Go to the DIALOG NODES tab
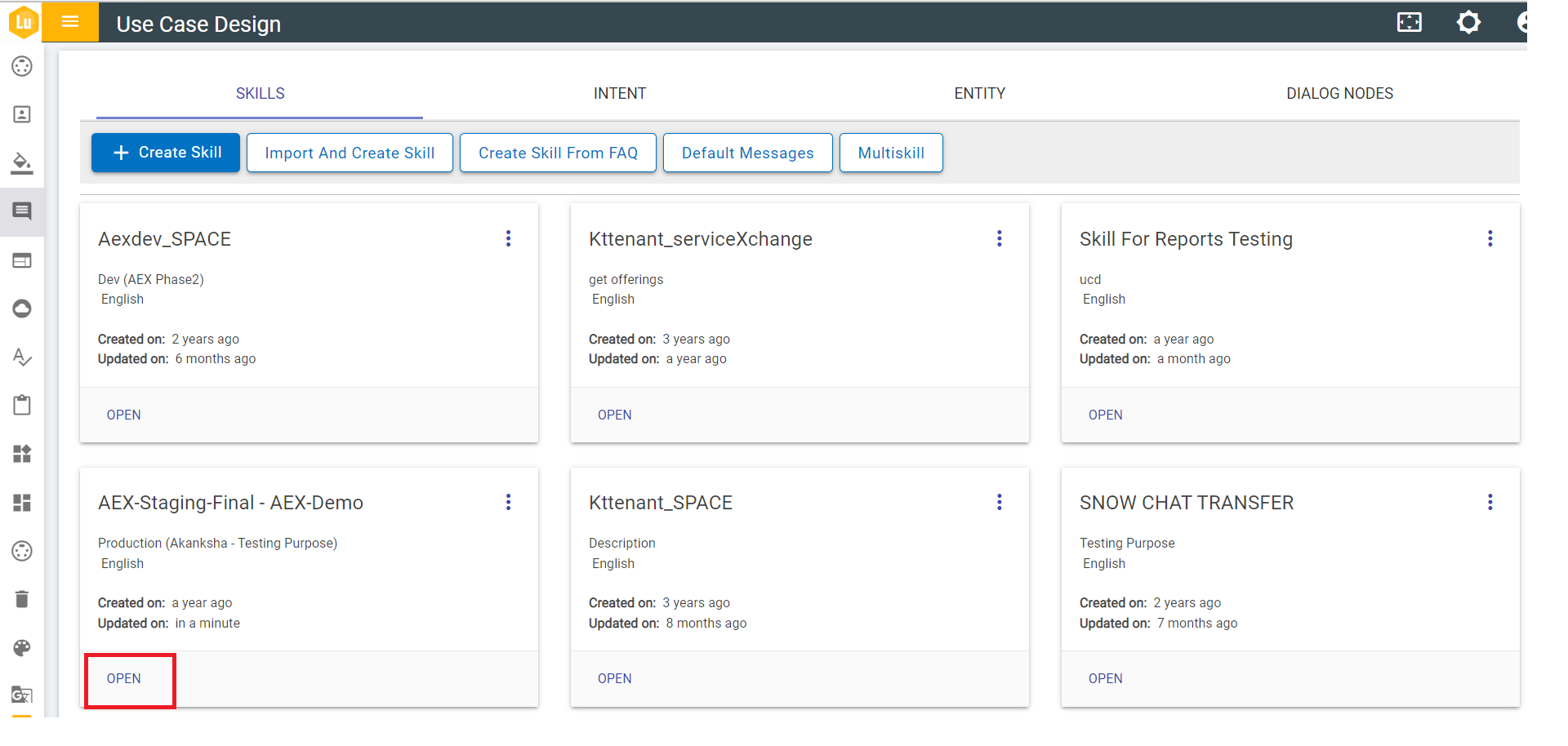 (x=1339, y=94)
